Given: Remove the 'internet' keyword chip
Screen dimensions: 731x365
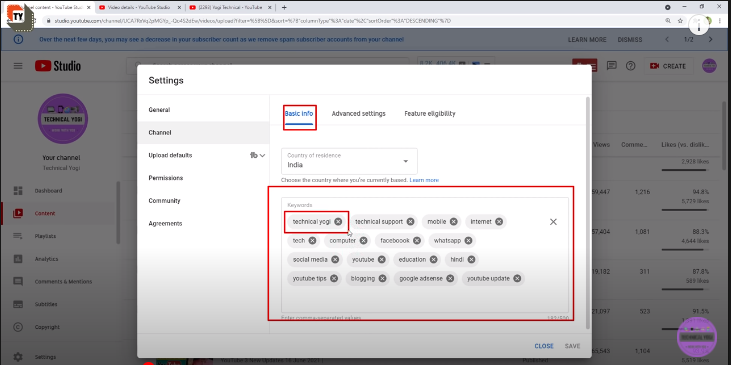Looking at the screenshot, I should (499, 221).
